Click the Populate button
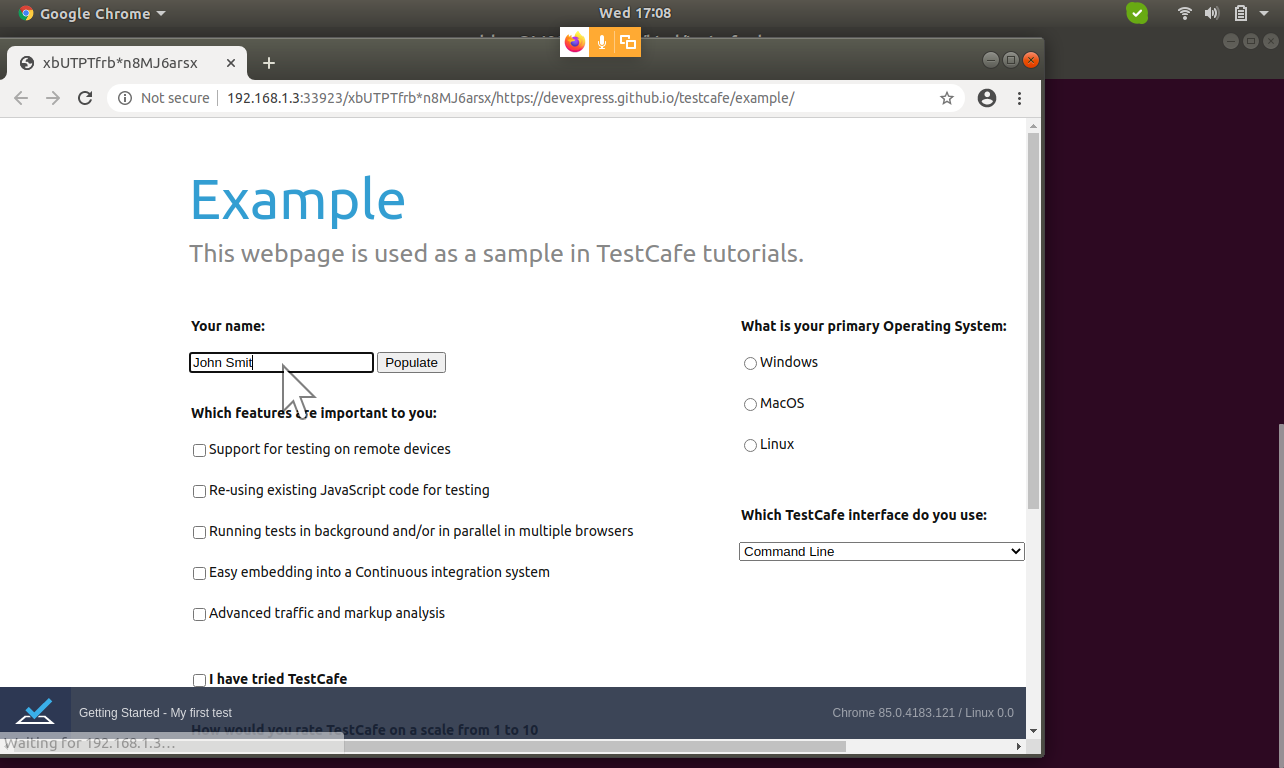 pos(411,362)
